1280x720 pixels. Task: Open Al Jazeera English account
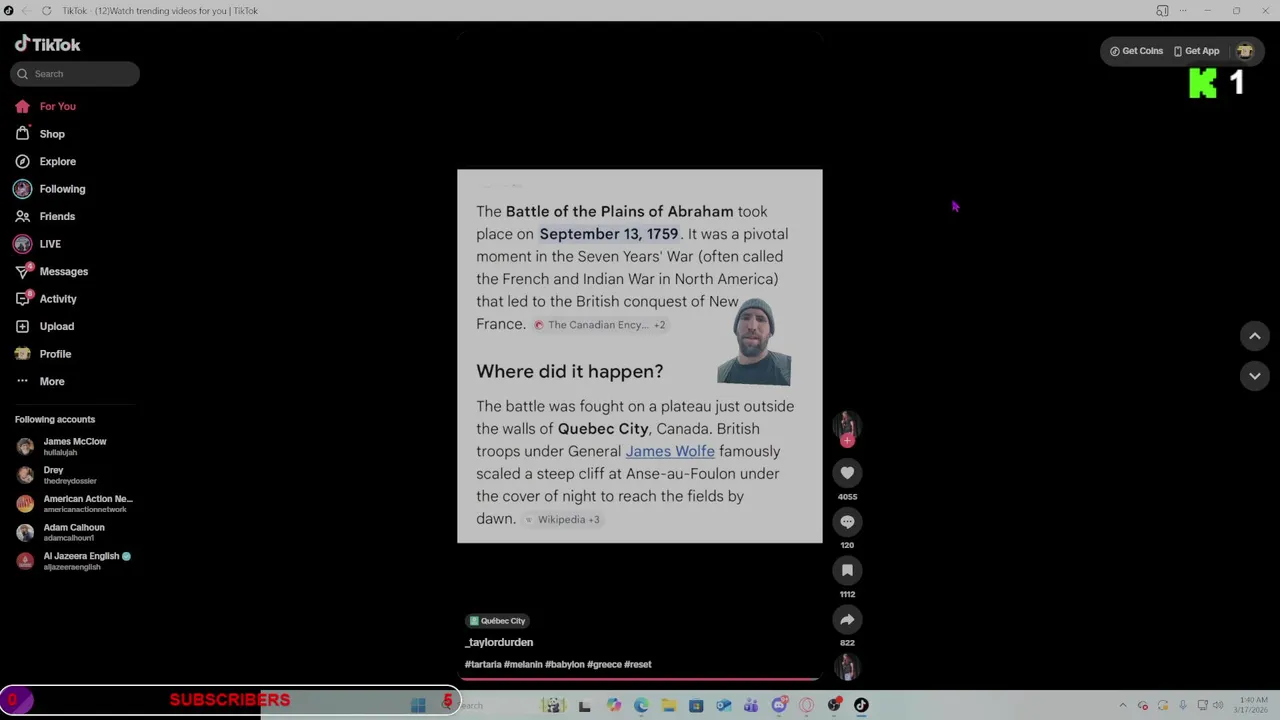[72, 560]
